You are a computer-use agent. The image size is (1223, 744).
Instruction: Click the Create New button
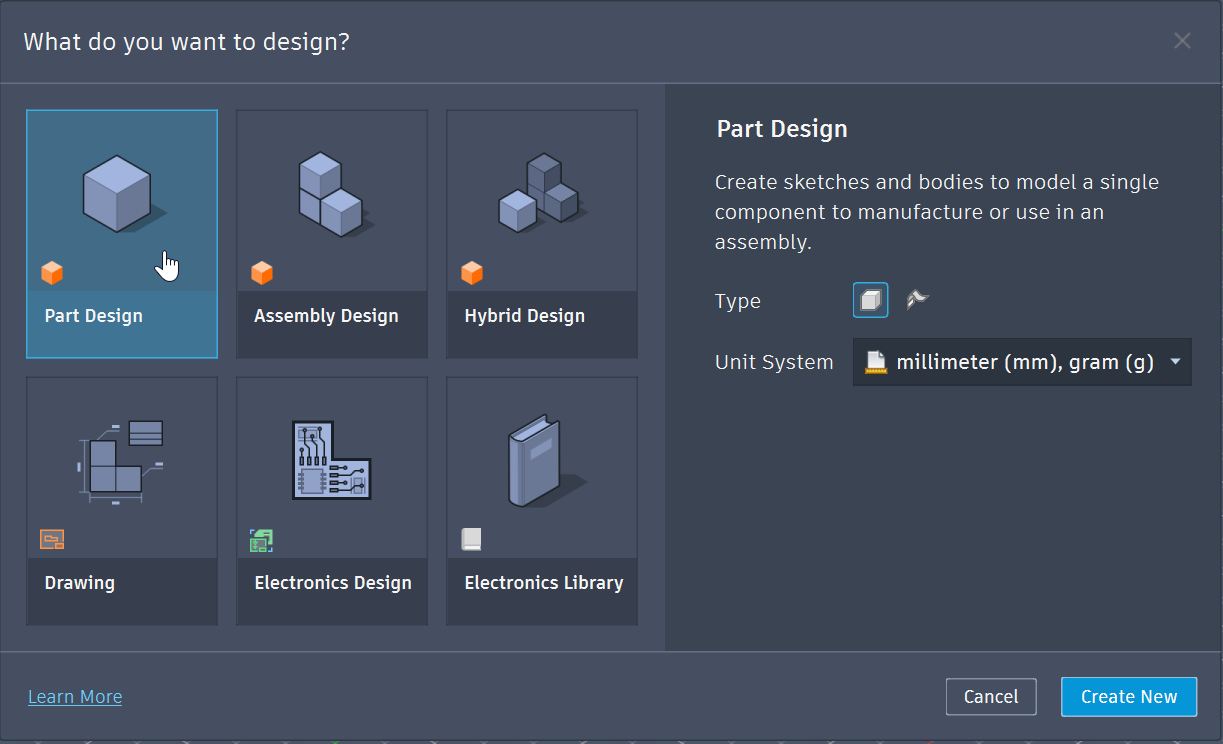coord(1128,696)
